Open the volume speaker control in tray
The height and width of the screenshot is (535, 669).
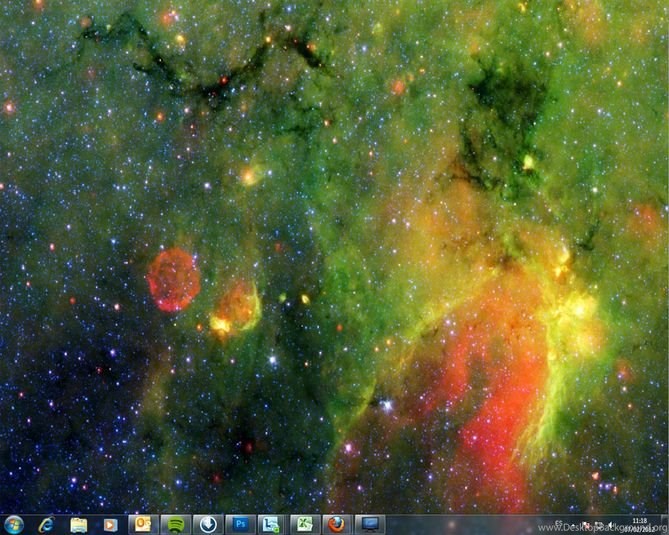coord(610,524)
